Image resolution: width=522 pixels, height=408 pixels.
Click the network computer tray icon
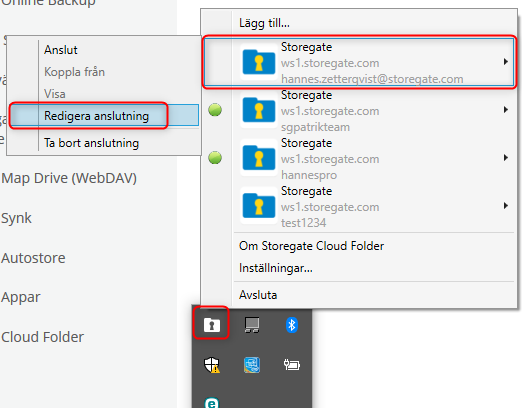252,325
